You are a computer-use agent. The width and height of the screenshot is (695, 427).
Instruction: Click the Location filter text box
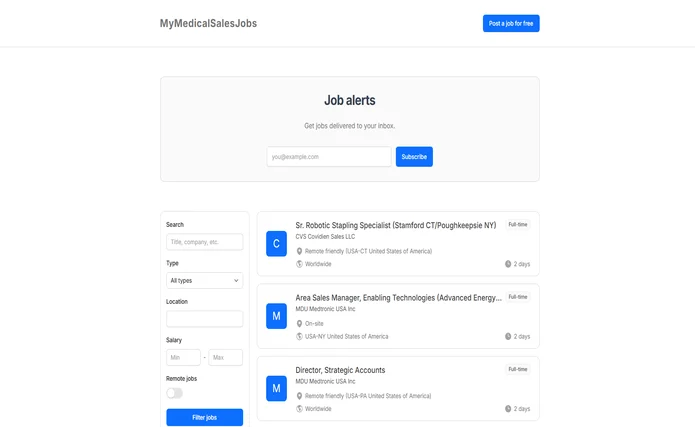pyautogui.click(x=204, y=319)
